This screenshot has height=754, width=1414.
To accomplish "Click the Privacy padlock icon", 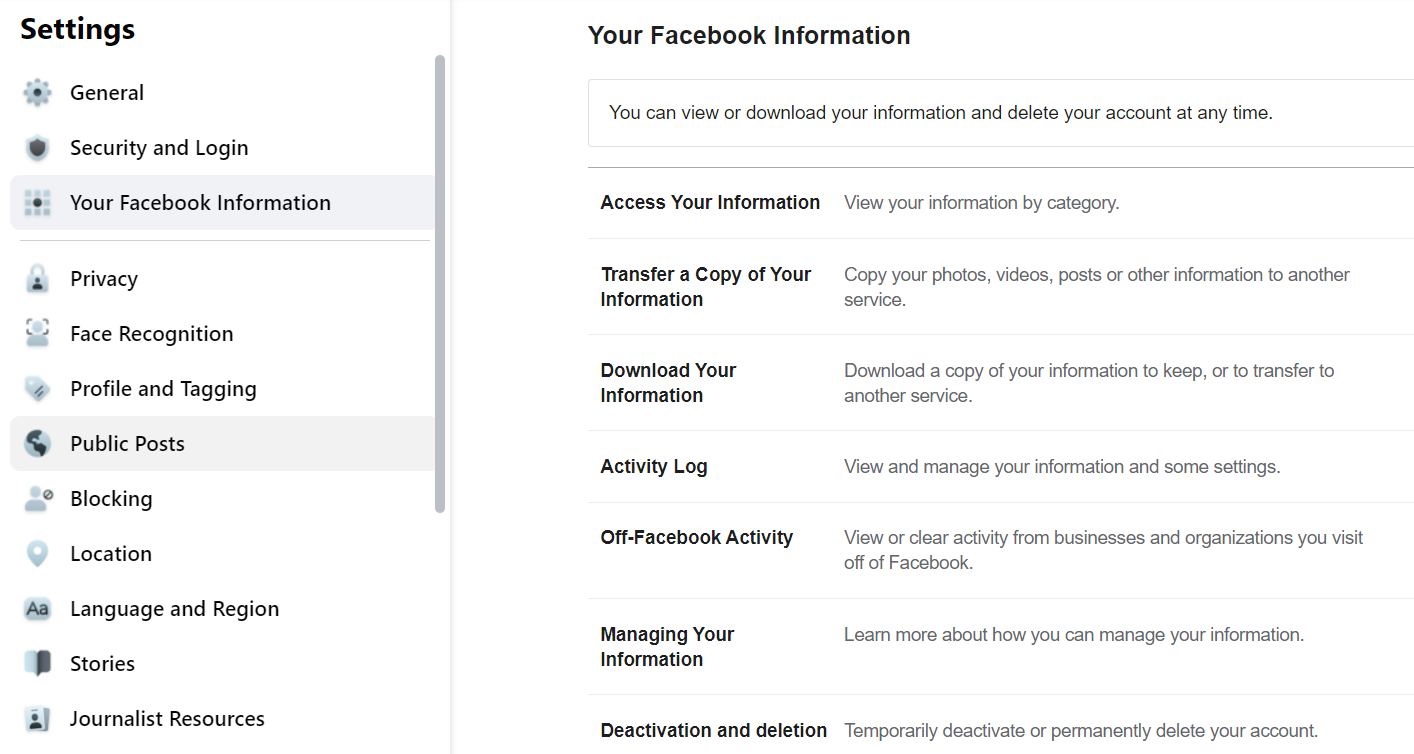I will click(37, 279).
